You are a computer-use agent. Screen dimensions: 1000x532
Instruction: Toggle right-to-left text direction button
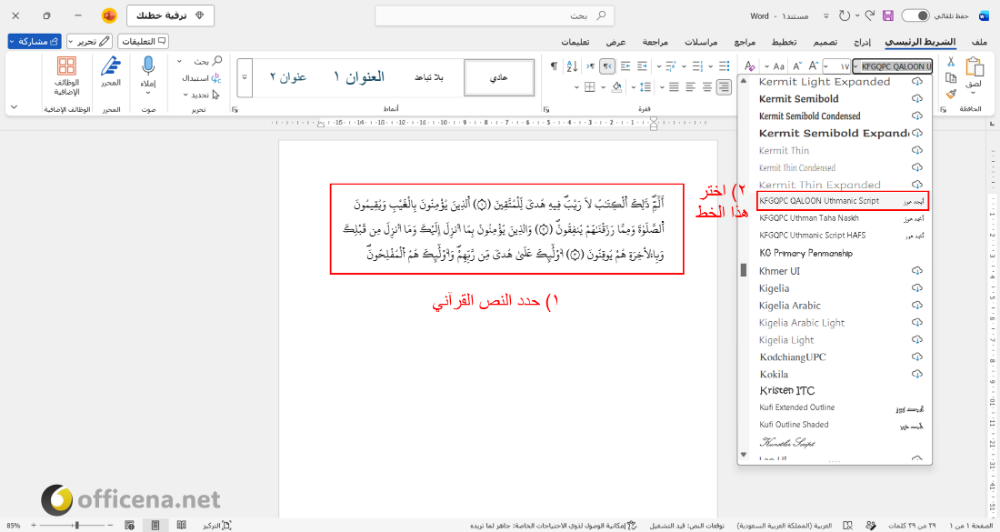tap(607, 66)
